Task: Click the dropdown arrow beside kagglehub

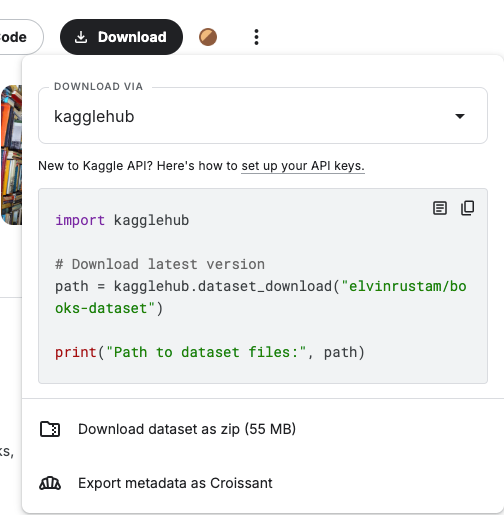Action: pos(460,116)
